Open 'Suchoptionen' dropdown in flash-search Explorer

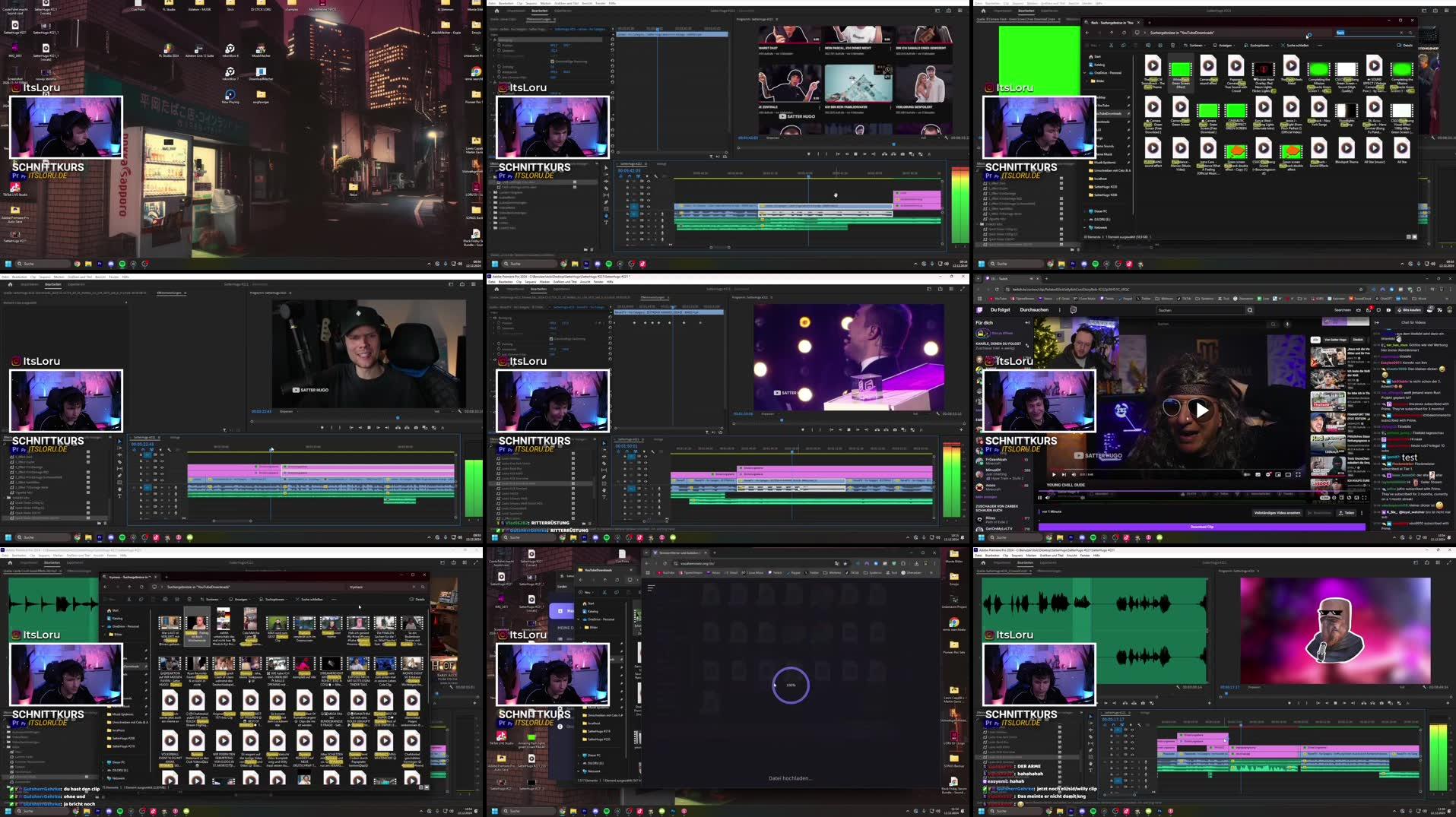point(1258,46)
